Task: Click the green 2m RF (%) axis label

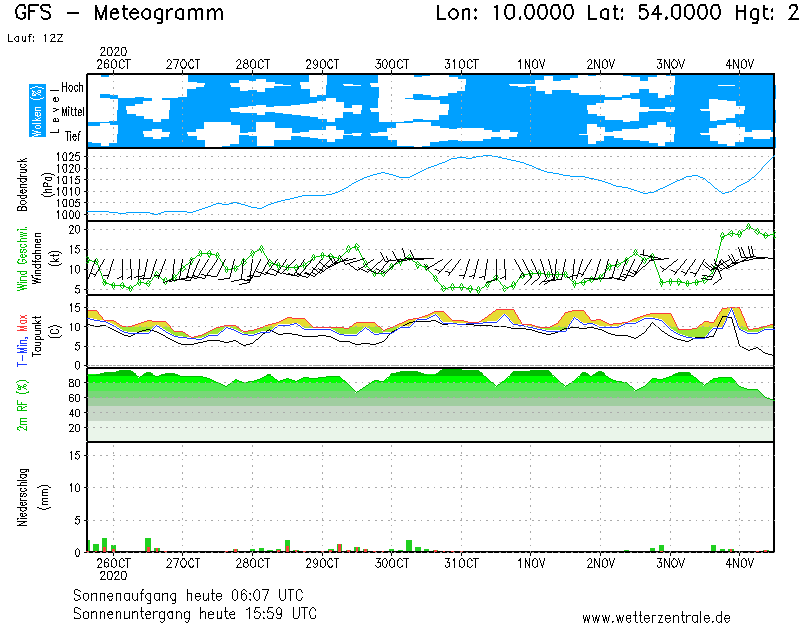Action: point(22,405)
